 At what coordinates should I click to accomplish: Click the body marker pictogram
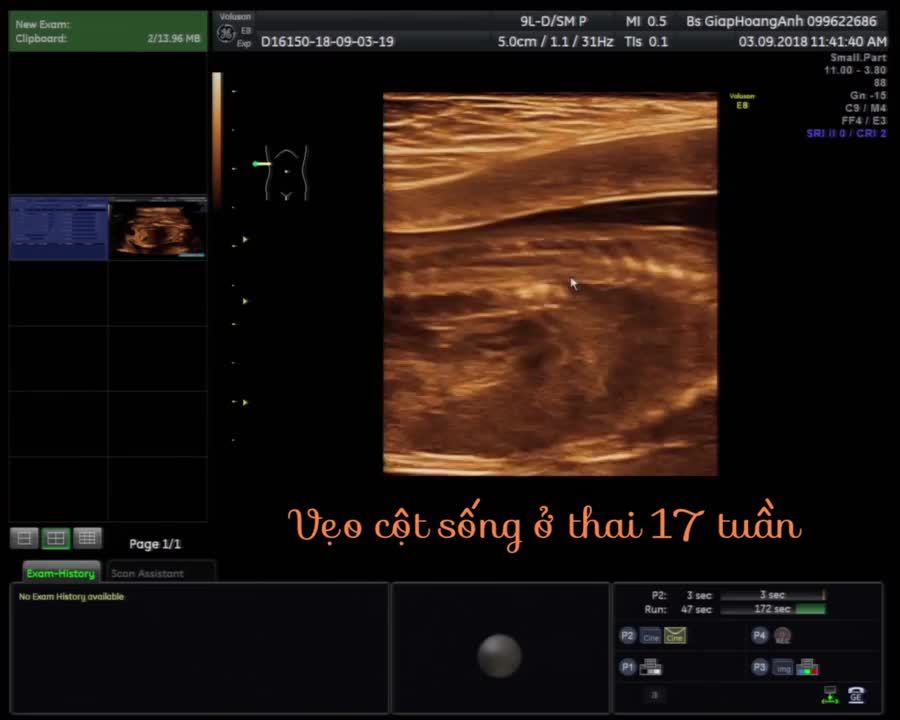pyautogui.click(x=286, y=172)
